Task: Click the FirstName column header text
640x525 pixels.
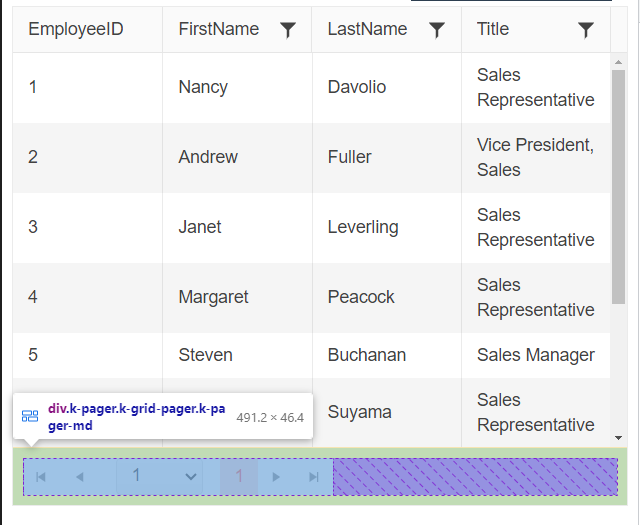Action: (x=219, y=29)
